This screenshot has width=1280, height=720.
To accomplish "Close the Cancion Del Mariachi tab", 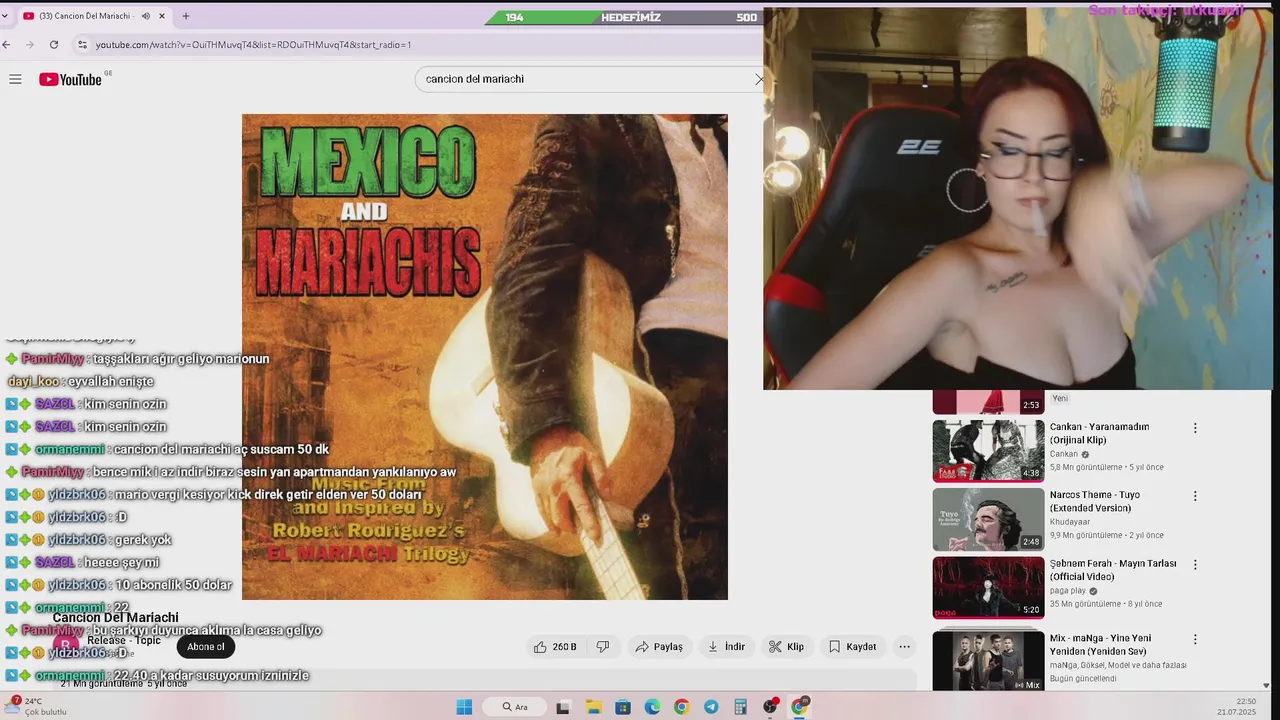I will click(161, 16).
